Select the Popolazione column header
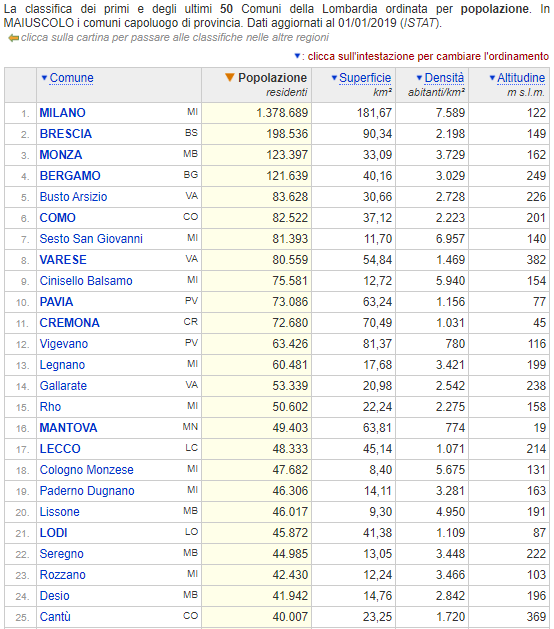 point(272,78)
